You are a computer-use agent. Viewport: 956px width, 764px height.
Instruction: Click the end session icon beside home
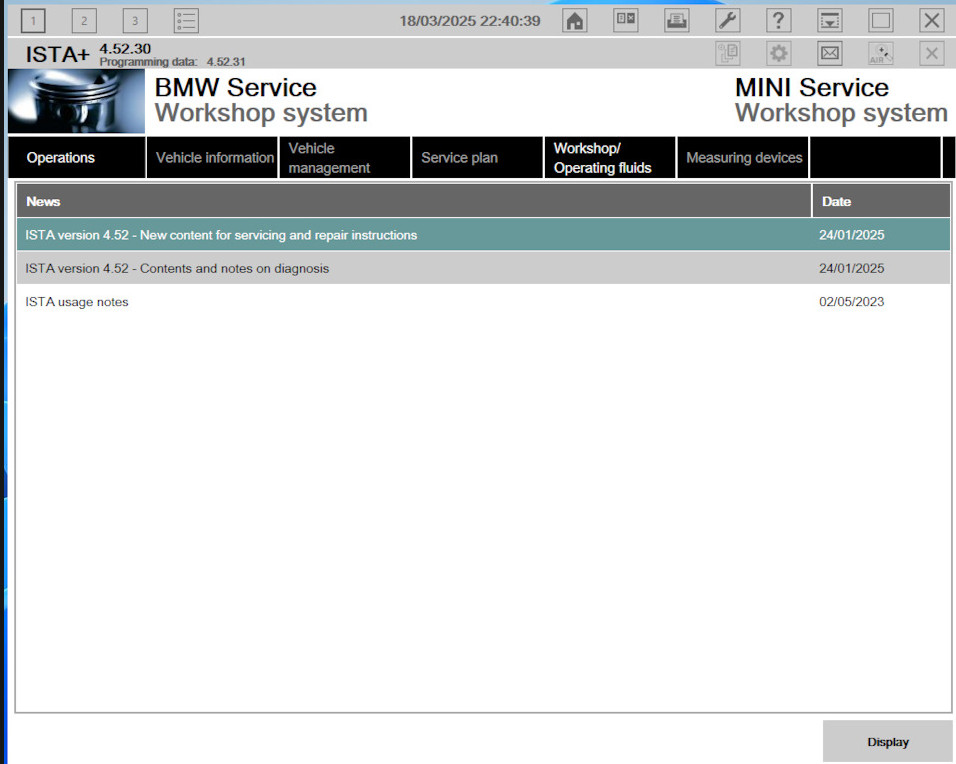(626, 21)
